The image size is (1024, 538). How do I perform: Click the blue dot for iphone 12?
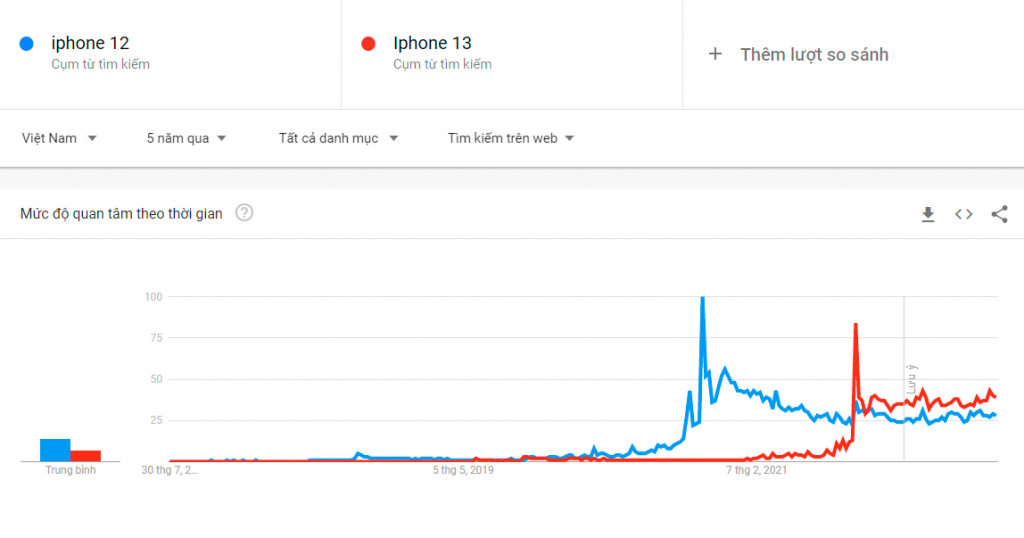click(27, 44)
